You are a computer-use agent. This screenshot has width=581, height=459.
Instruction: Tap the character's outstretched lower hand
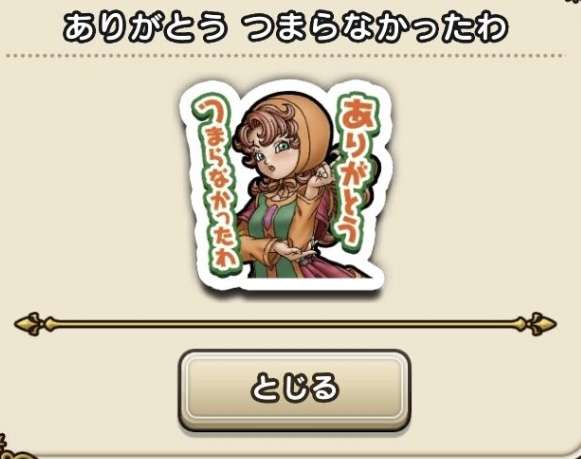click(295, 253)
